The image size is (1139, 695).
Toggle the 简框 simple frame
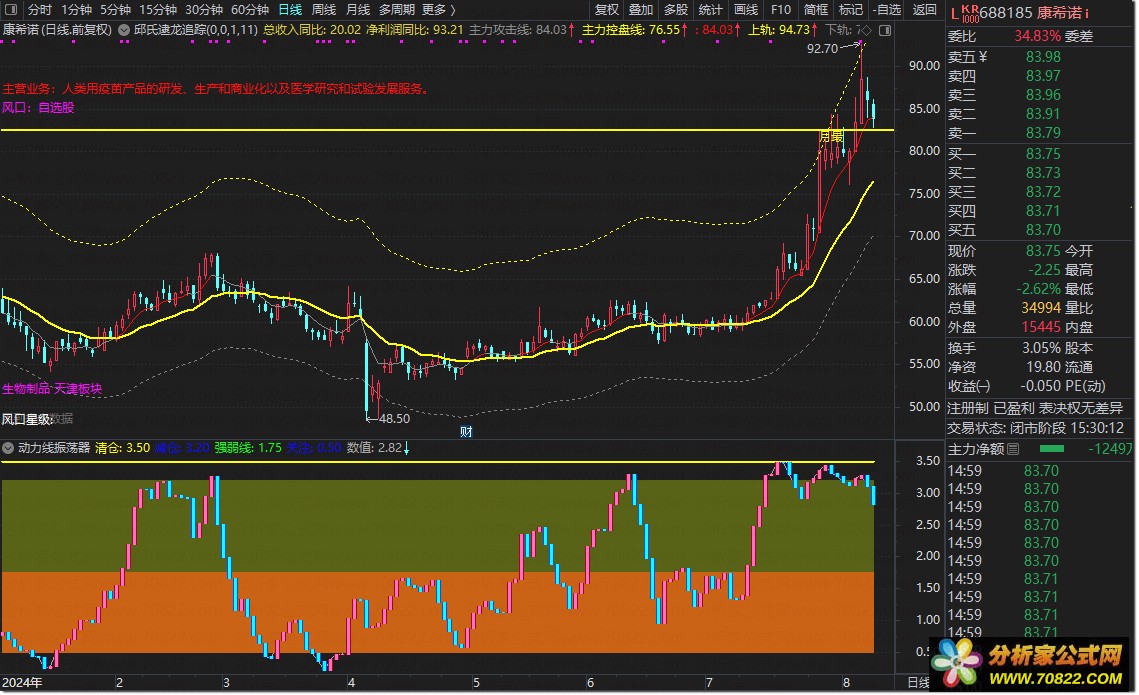pos(816,9)
